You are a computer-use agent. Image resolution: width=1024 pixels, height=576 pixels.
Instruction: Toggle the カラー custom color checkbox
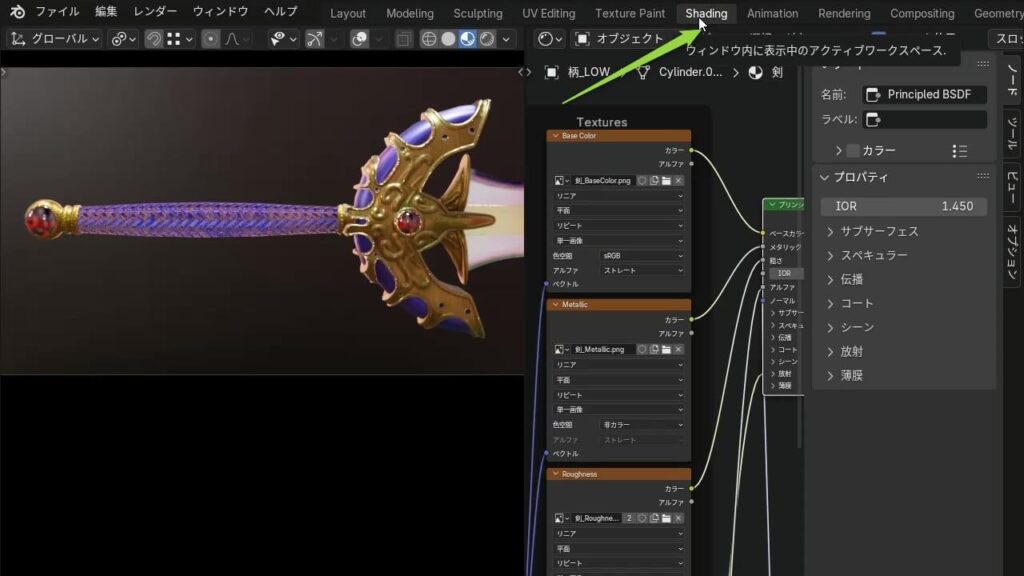pyautogui.click(x=853, y=151)
